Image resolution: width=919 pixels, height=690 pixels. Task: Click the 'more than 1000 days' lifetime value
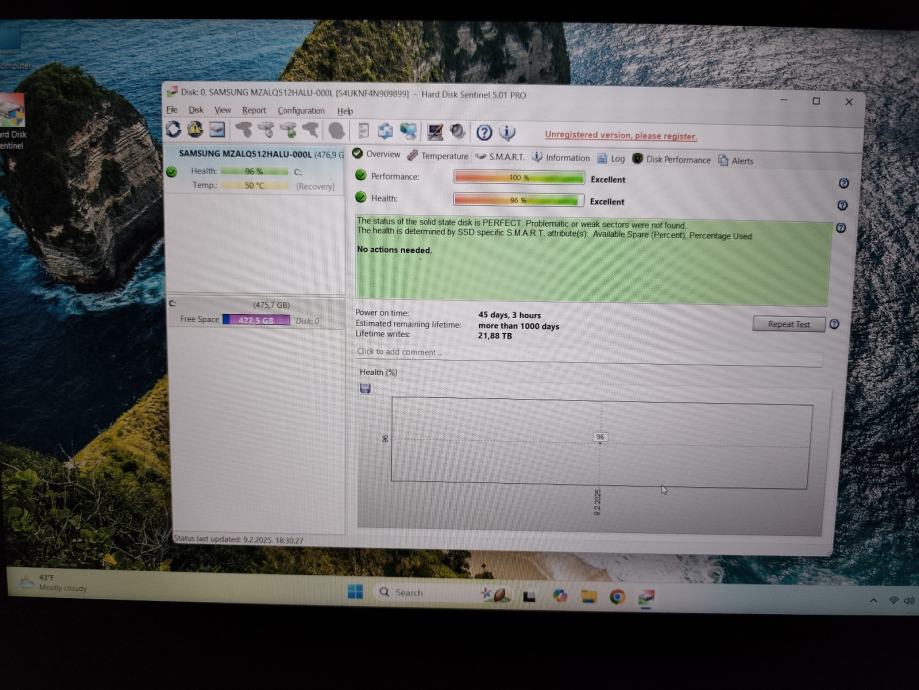tap(519, 326)
